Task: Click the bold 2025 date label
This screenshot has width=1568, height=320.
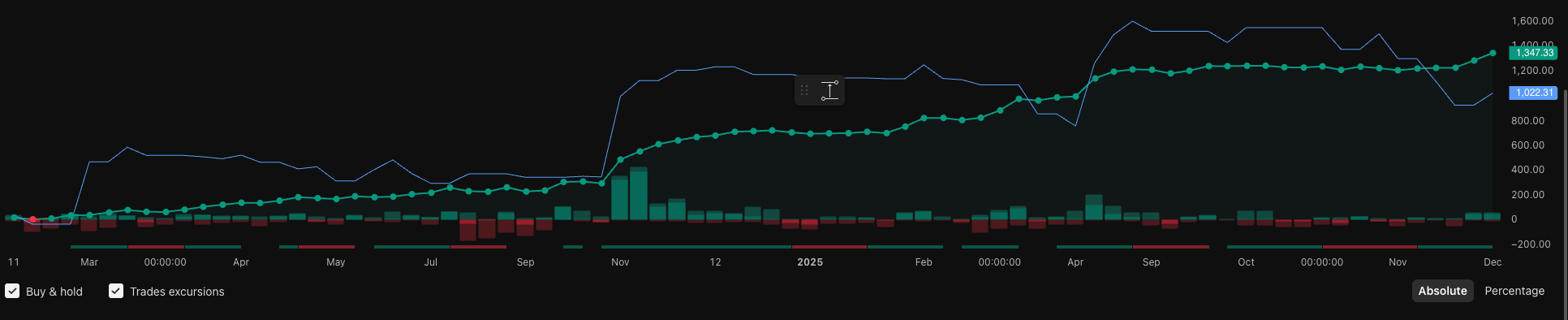Action: pyautogui.click(x=810, y=262)
